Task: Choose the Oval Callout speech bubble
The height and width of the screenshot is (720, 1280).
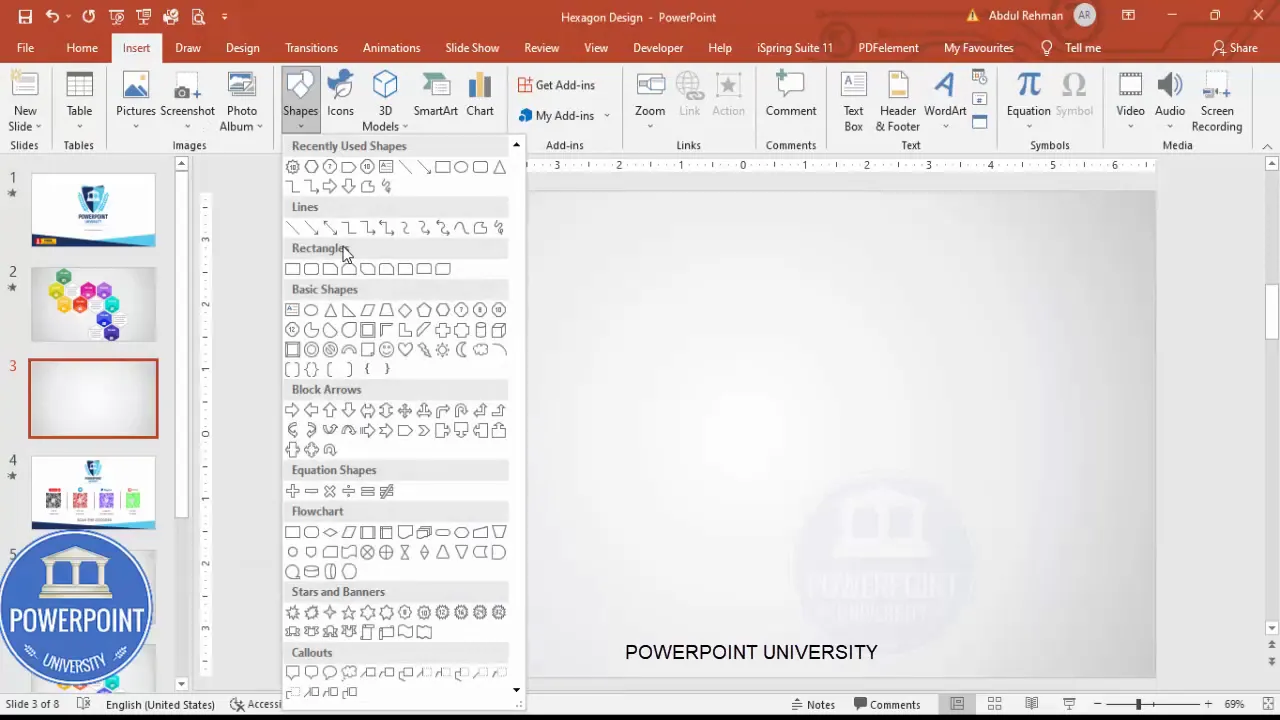Action: coord(330,673)
